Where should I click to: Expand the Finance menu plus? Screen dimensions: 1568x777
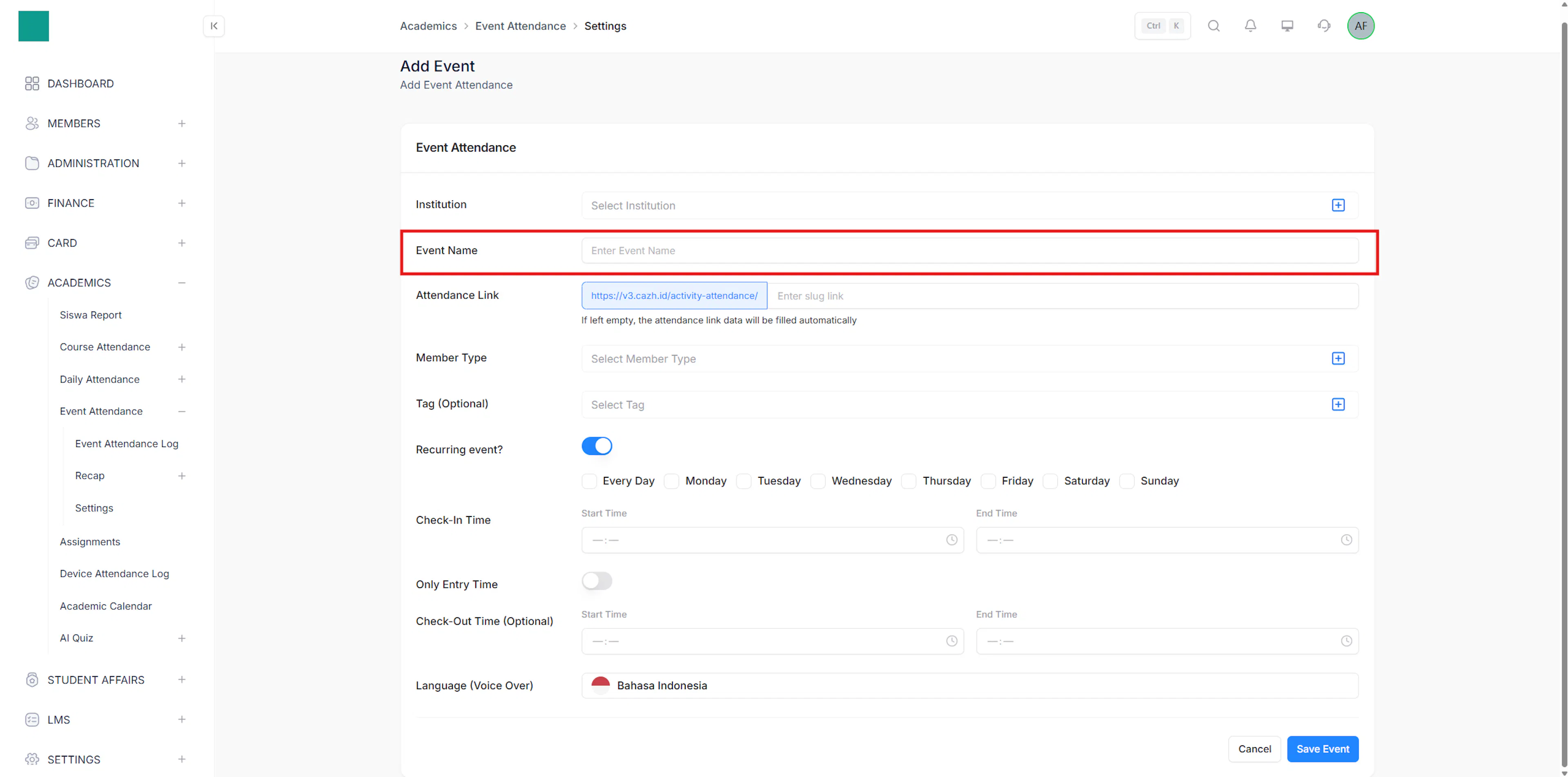click(x=181, y=203)
